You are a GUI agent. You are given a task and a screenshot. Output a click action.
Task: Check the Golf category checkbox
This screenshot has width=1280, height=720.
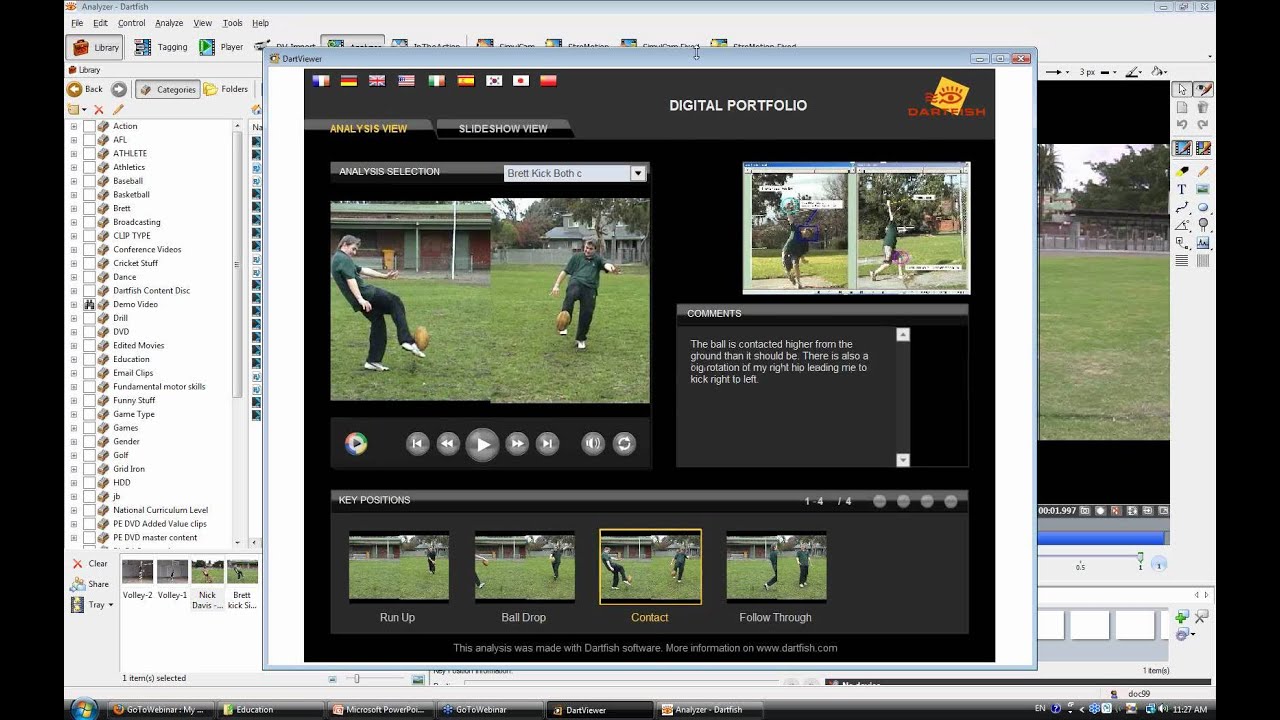click(x=89, y=455)
